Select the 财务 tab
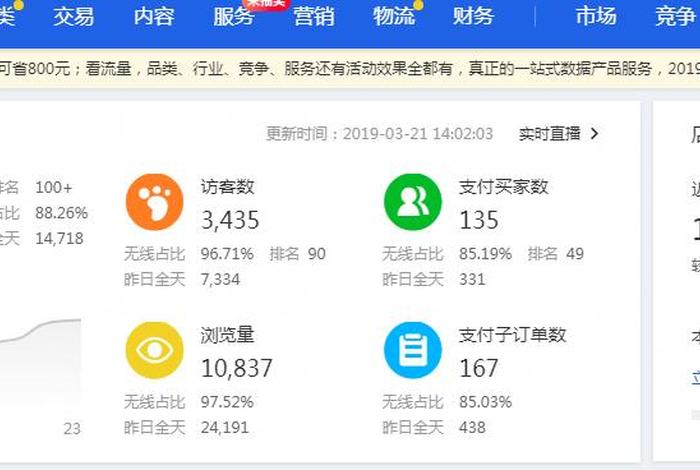 [474, 17]
